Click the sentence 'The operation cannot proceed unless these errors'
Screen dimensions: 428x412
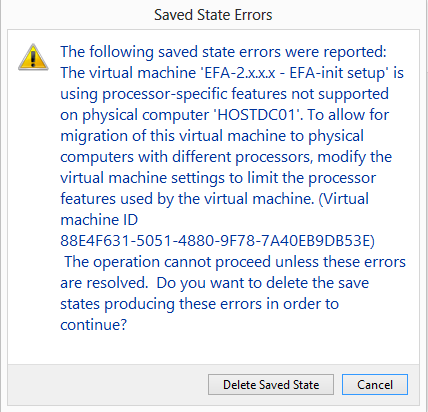tap(235, 262)
